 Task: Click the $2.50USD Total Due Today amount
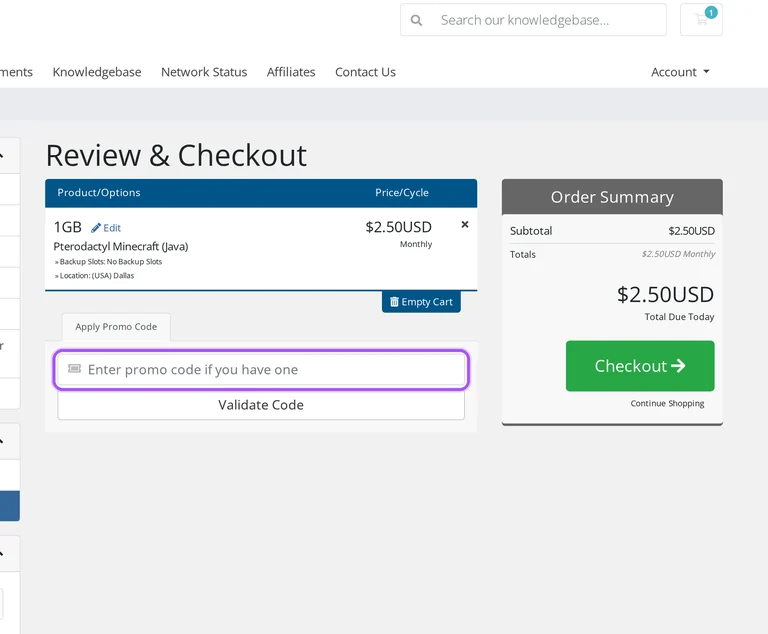pos(665,294)
